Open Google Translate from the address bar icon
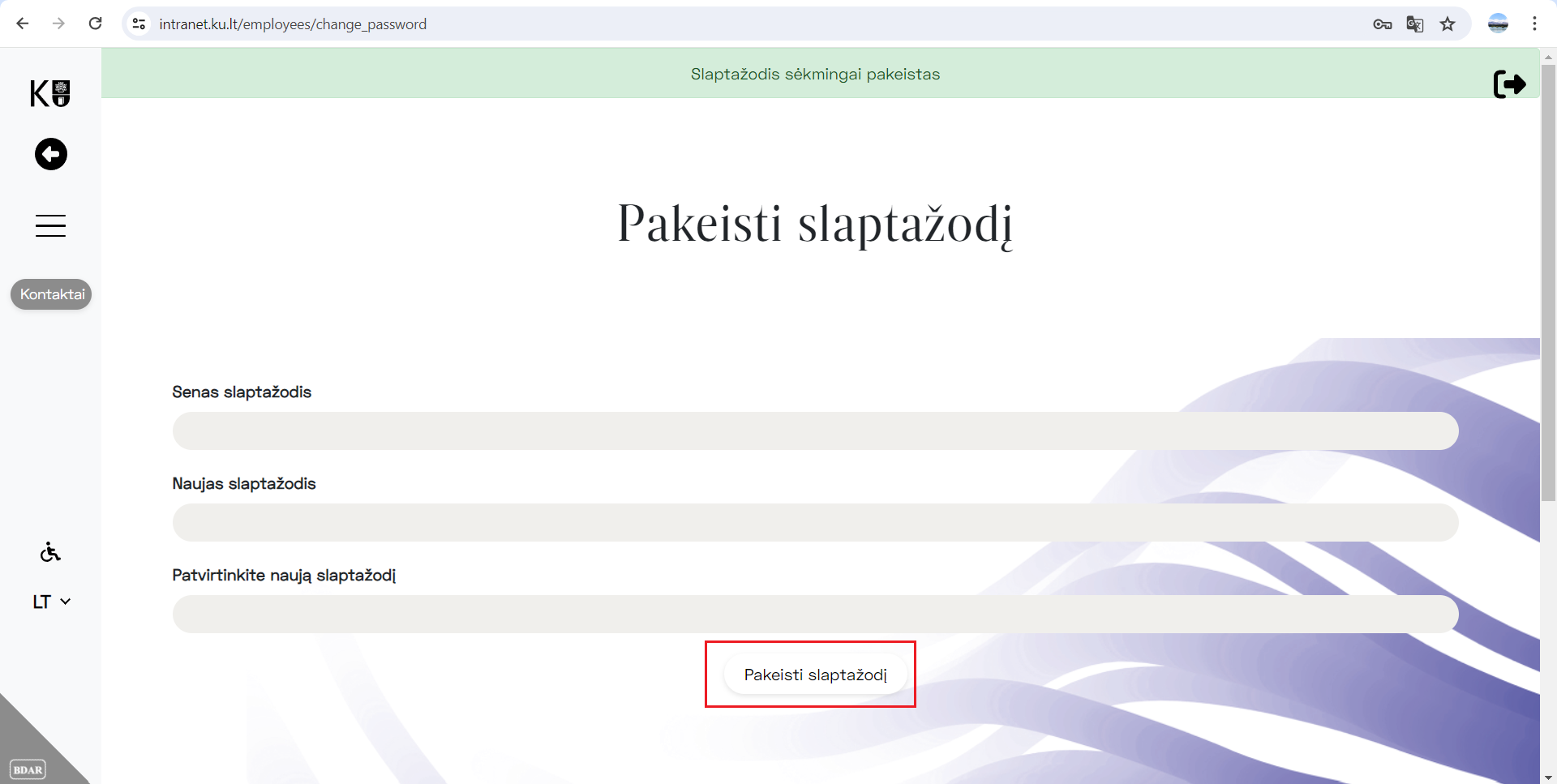The image size is (1557, 784). point(1415,24)
